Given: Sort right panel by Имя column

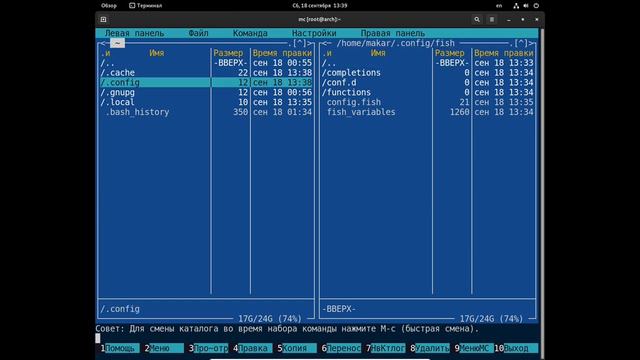Looking at the screenshot, I should tap(378, 53).
